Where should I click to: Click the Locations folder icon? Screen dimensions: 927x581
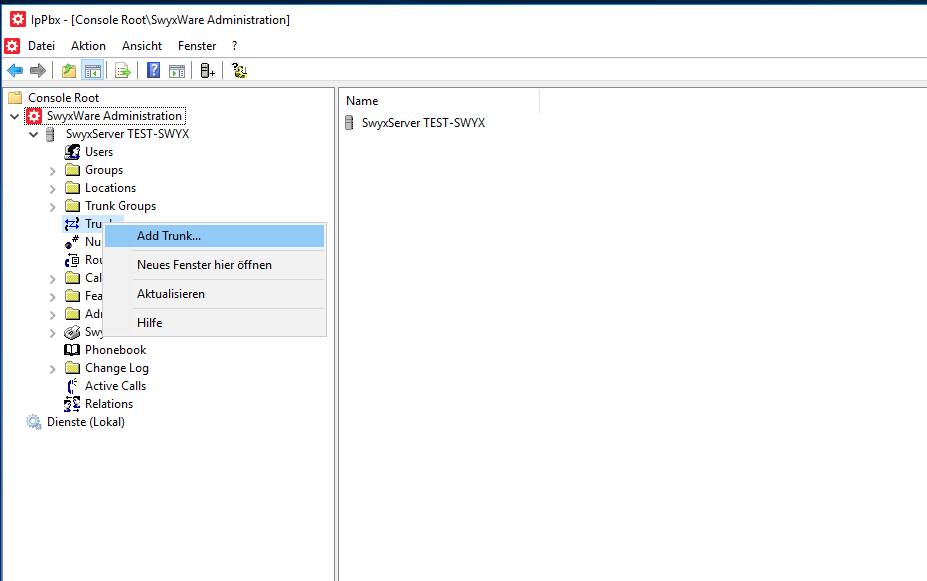[x=72, y=188]
